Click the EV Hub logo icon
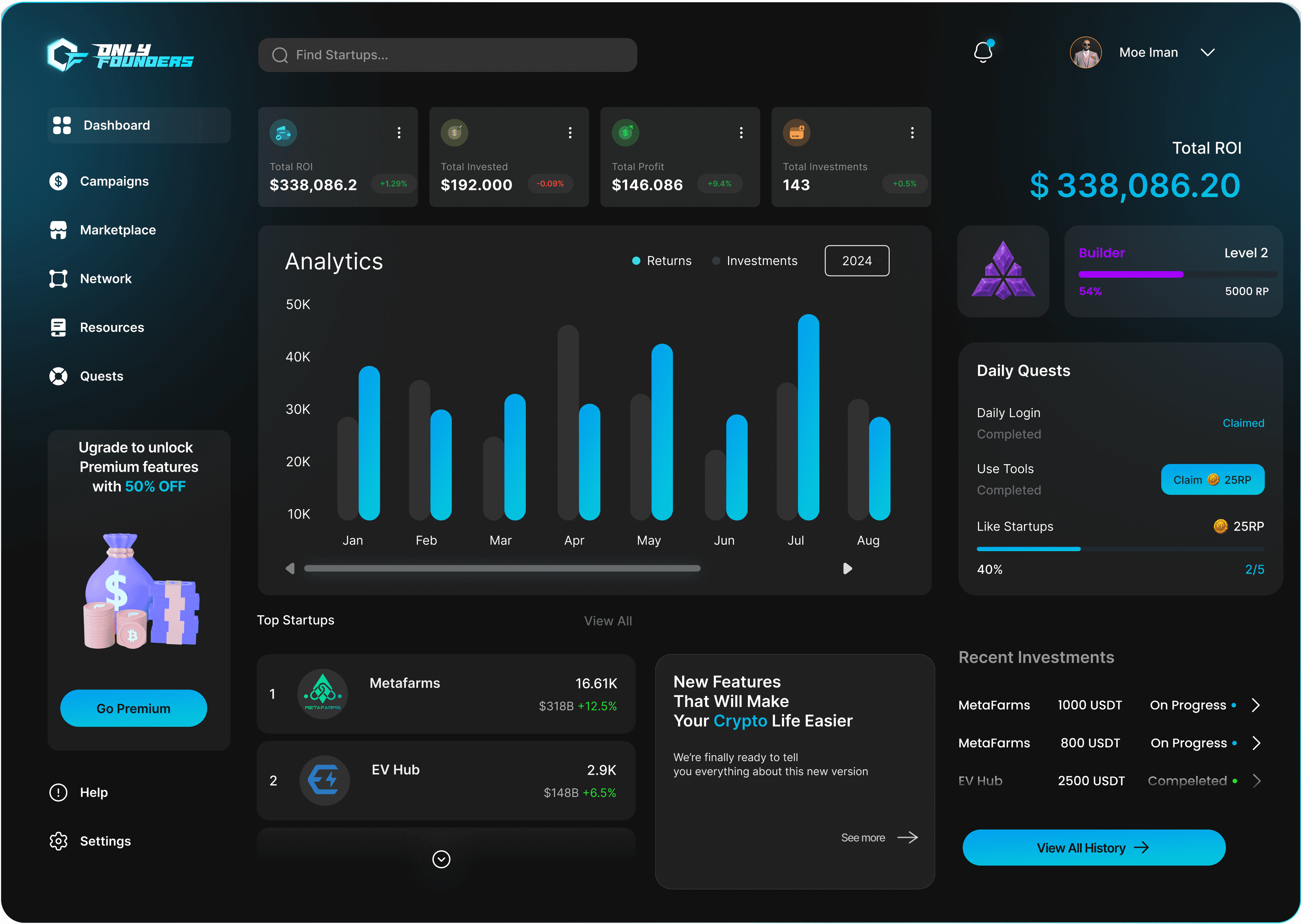Screen dimensions: 1301x924 (324, 780)
